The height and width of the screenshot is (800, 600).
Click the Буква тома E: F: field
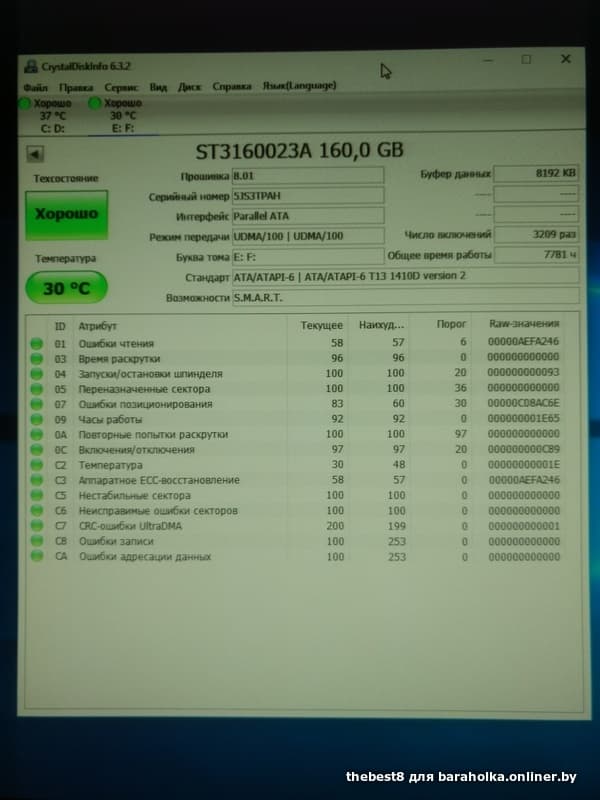[x=308, y=257]
